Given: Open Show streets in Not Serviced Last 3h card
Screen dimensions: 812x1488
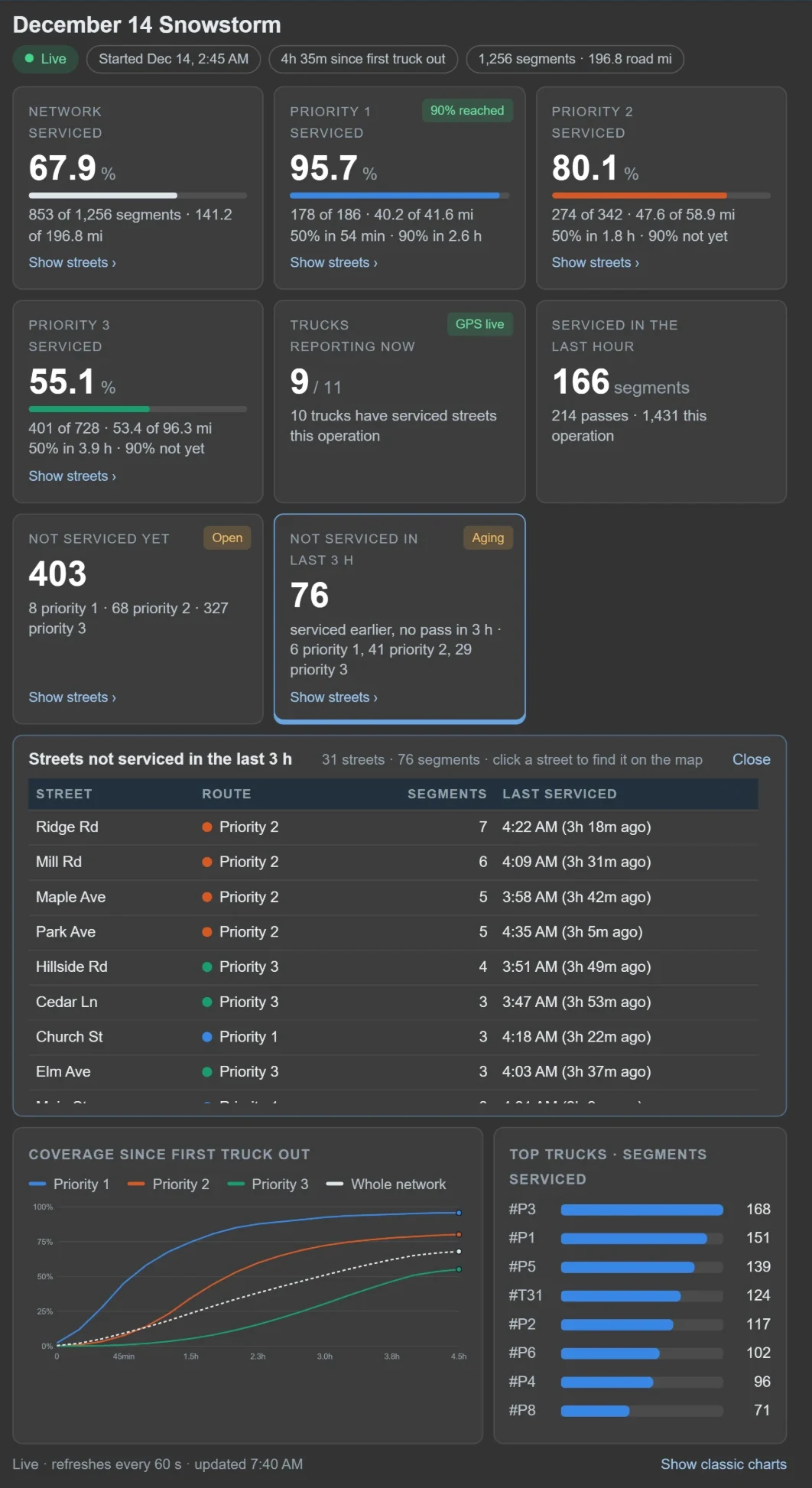Looking at the screenshot, I should click(x=333, y=697).
